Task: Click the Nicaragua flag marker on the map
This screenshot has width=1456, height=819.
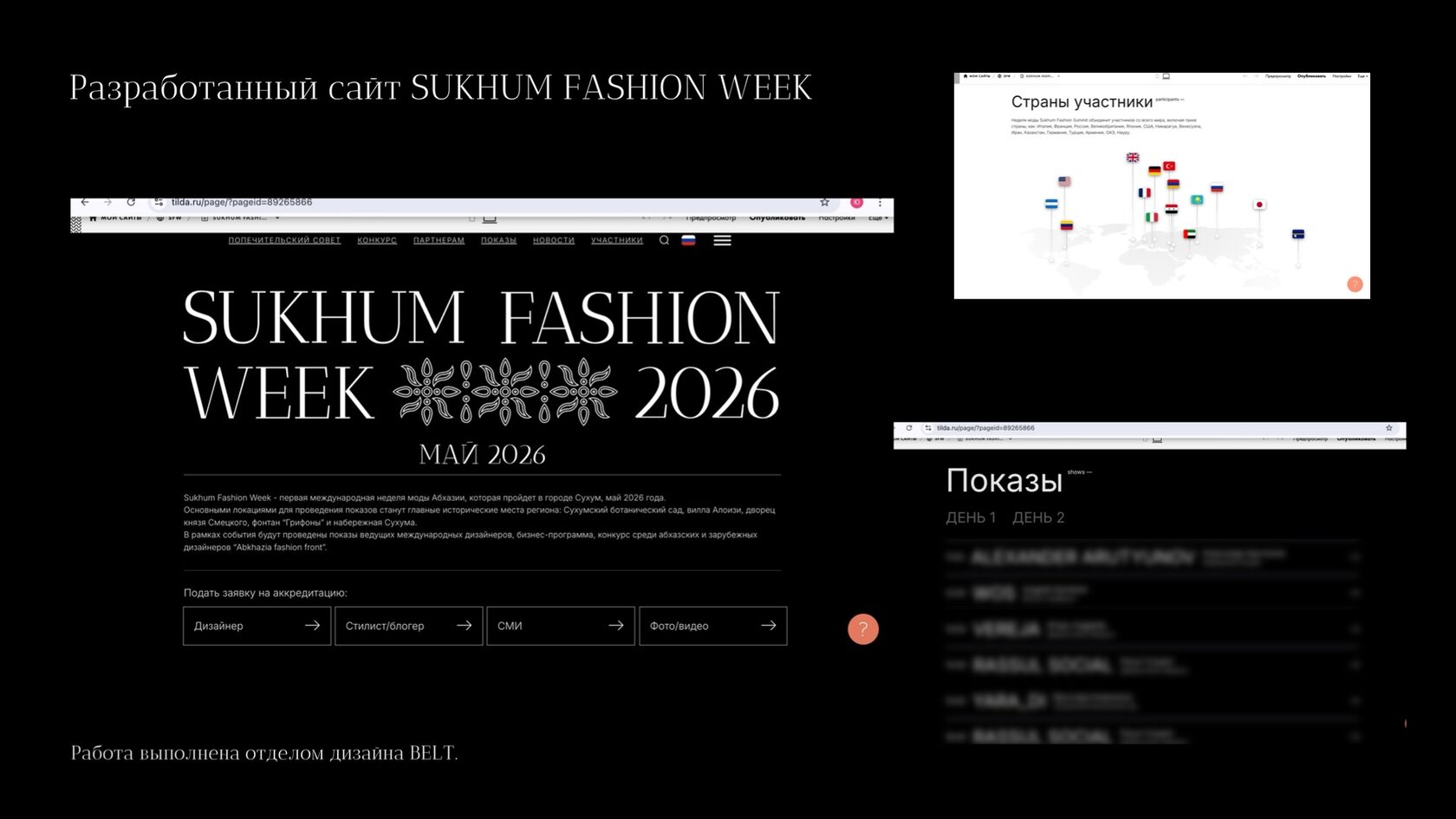Action: (1051, 205)
